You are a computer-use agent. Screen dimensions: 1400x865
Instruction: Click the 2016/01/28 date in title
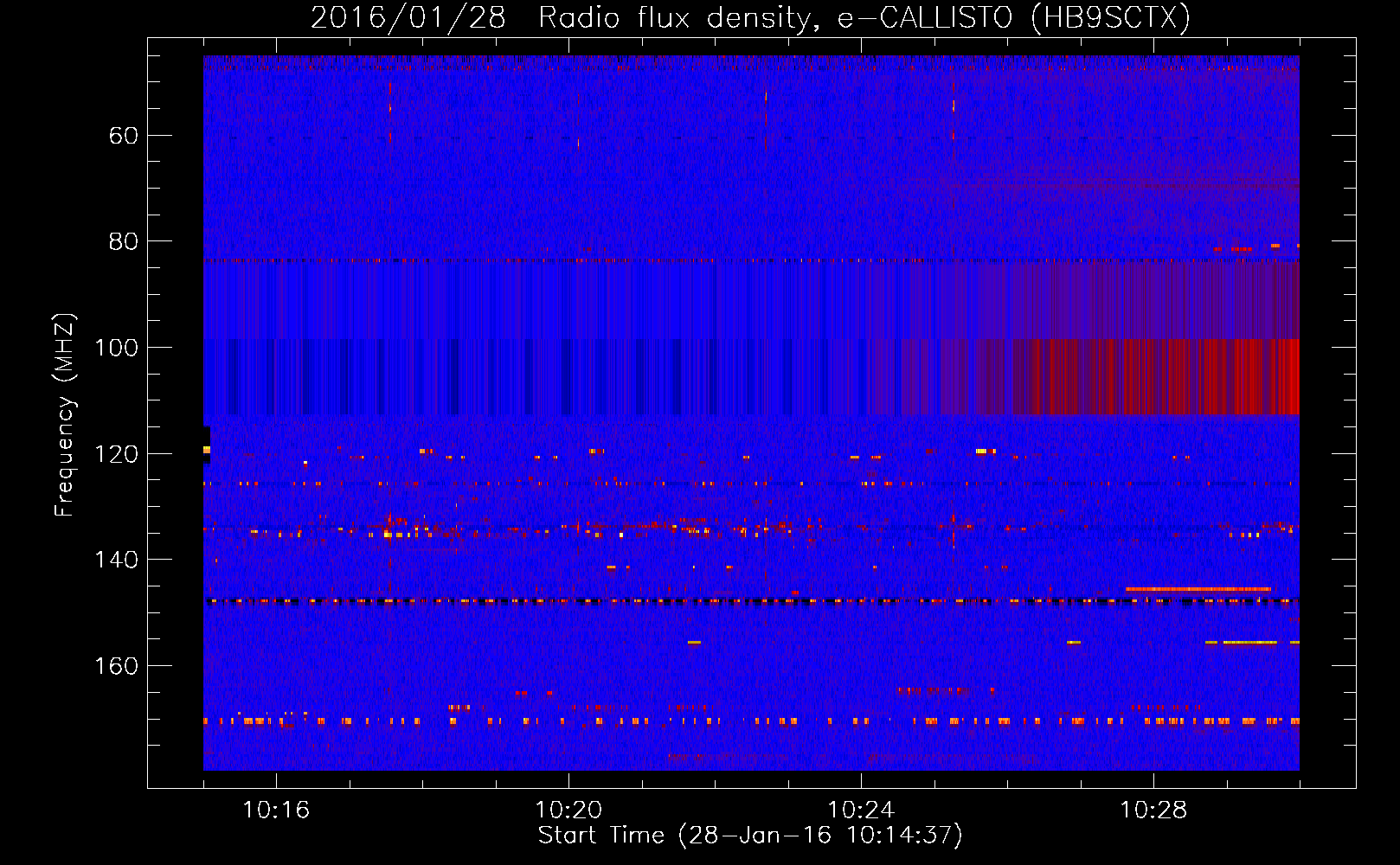click(408, 18)
